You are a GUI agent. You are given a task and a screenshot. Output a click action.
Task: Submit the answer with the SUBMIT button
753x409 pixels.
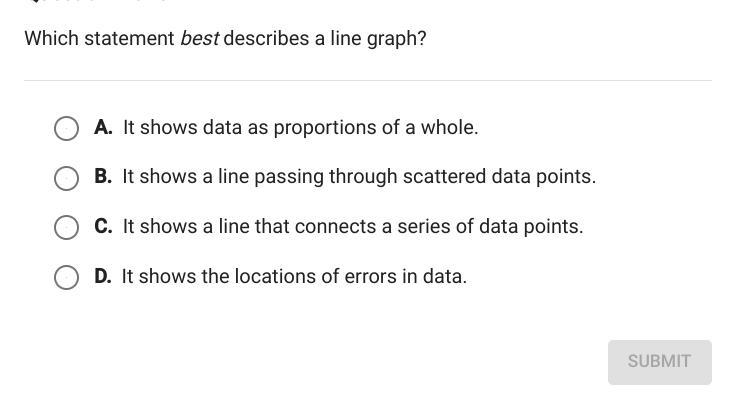point(659,362)
